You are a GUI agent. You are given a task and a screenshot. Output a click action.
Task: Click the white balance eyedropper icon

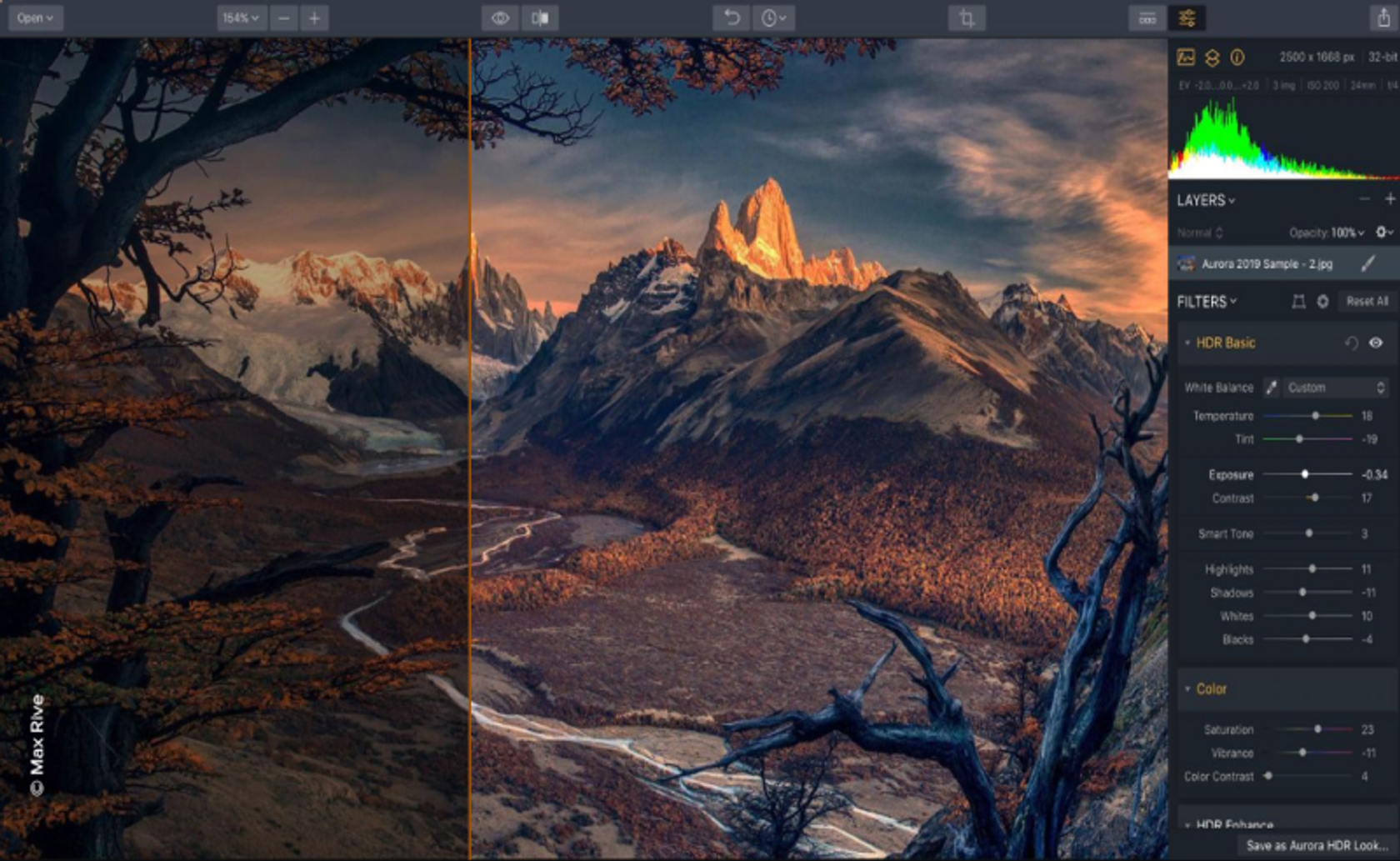[1270, 387]
